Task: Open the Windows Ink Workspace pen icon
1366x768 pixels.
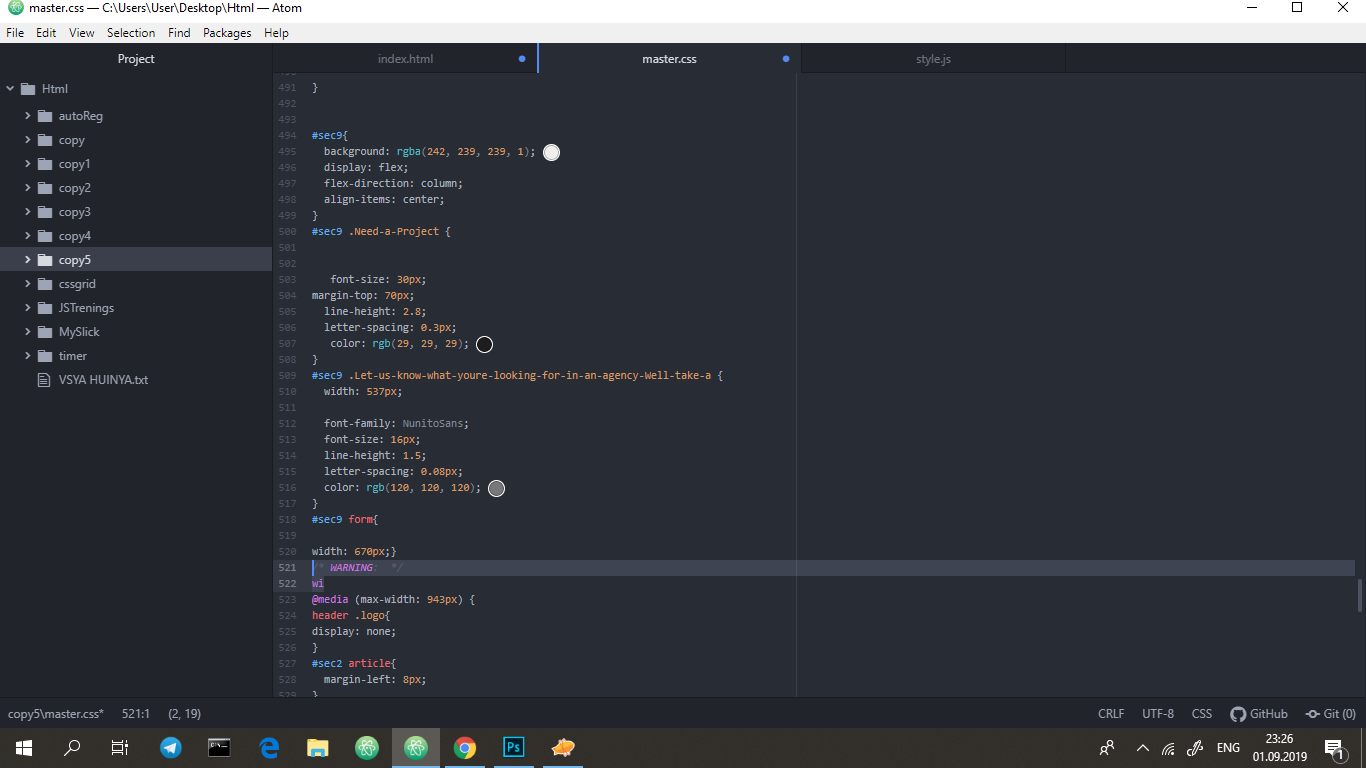Action: [1195, 748]
